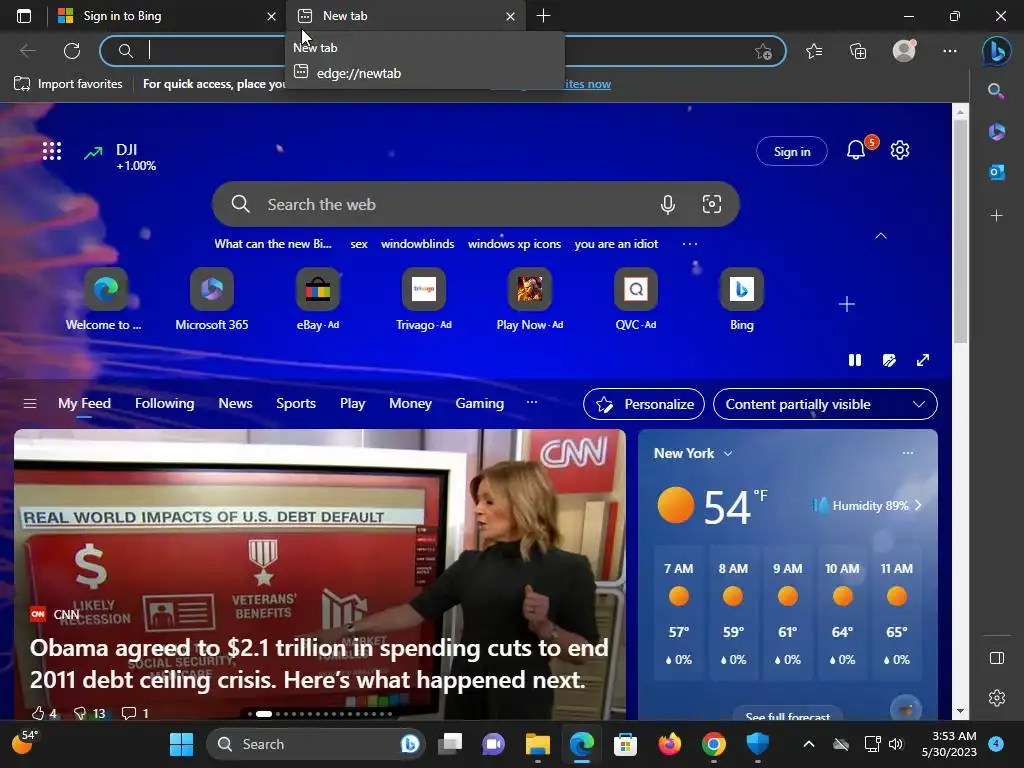This screenshot has width=1024, height=768.
Task: Add this page to favorites
Action: tap(763, 51)
